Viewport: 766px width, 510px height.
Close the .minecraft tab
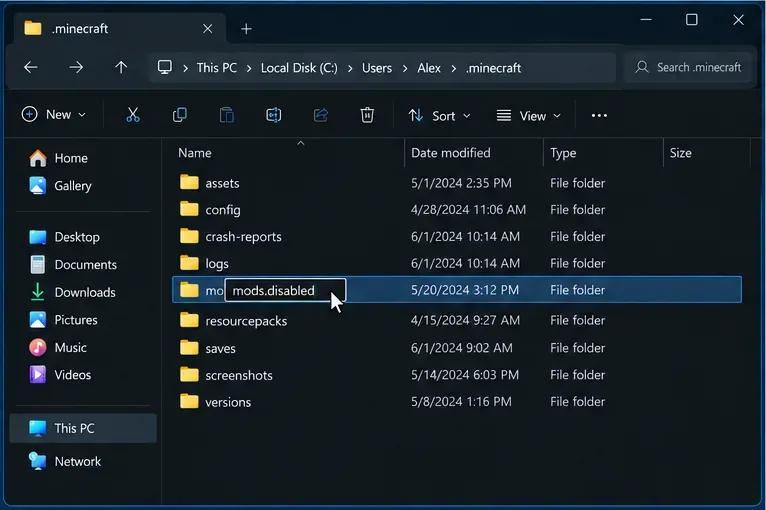pos(208,29)
